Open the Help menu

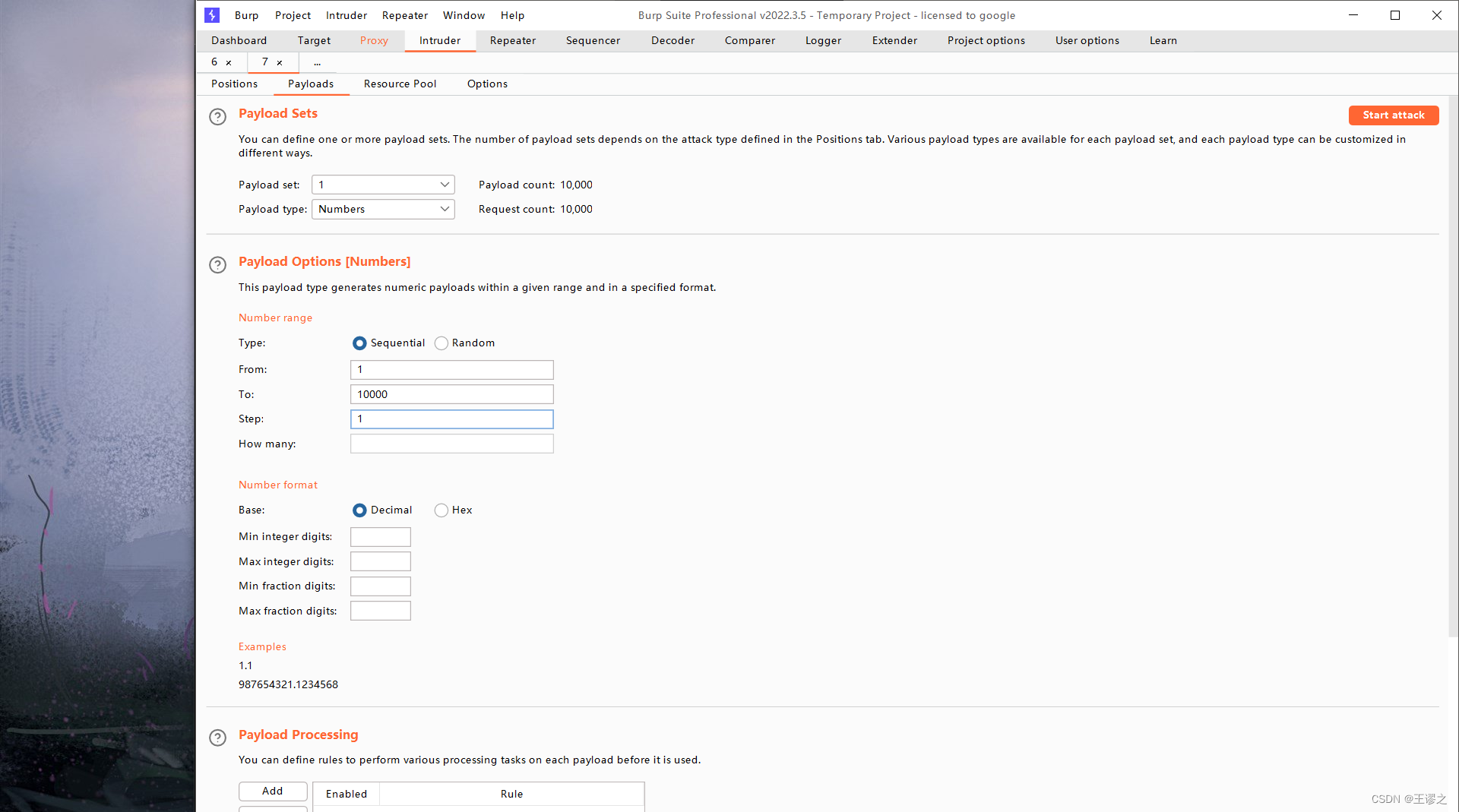coord(512,15)
